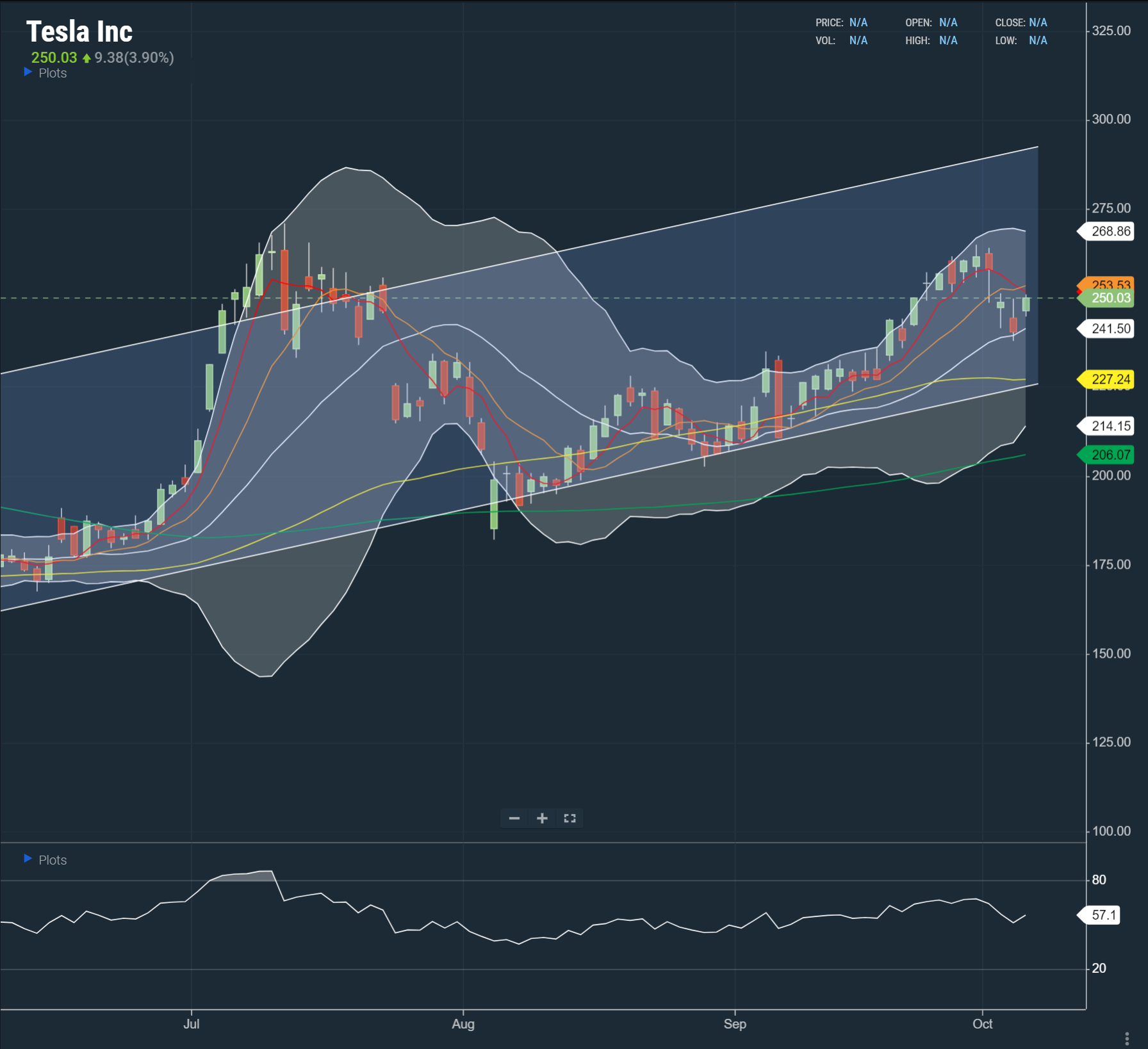
Task: Click the dark green 206.07 price tag
Action: (x=1110, y=455)
